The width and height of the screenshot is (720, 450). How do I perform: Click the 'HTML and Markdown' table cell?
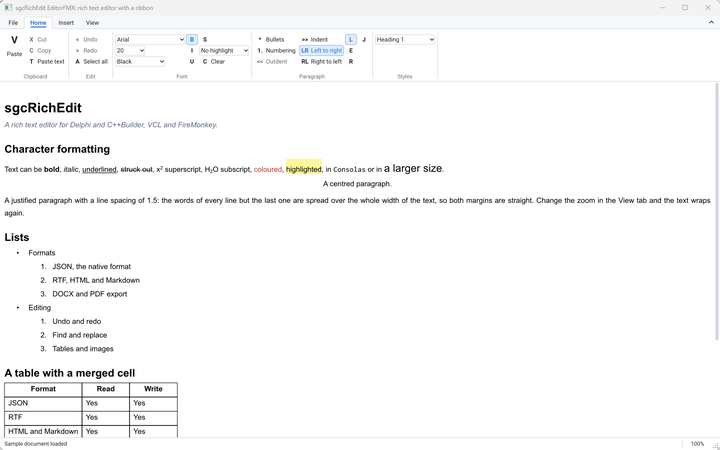coord(43,432)
